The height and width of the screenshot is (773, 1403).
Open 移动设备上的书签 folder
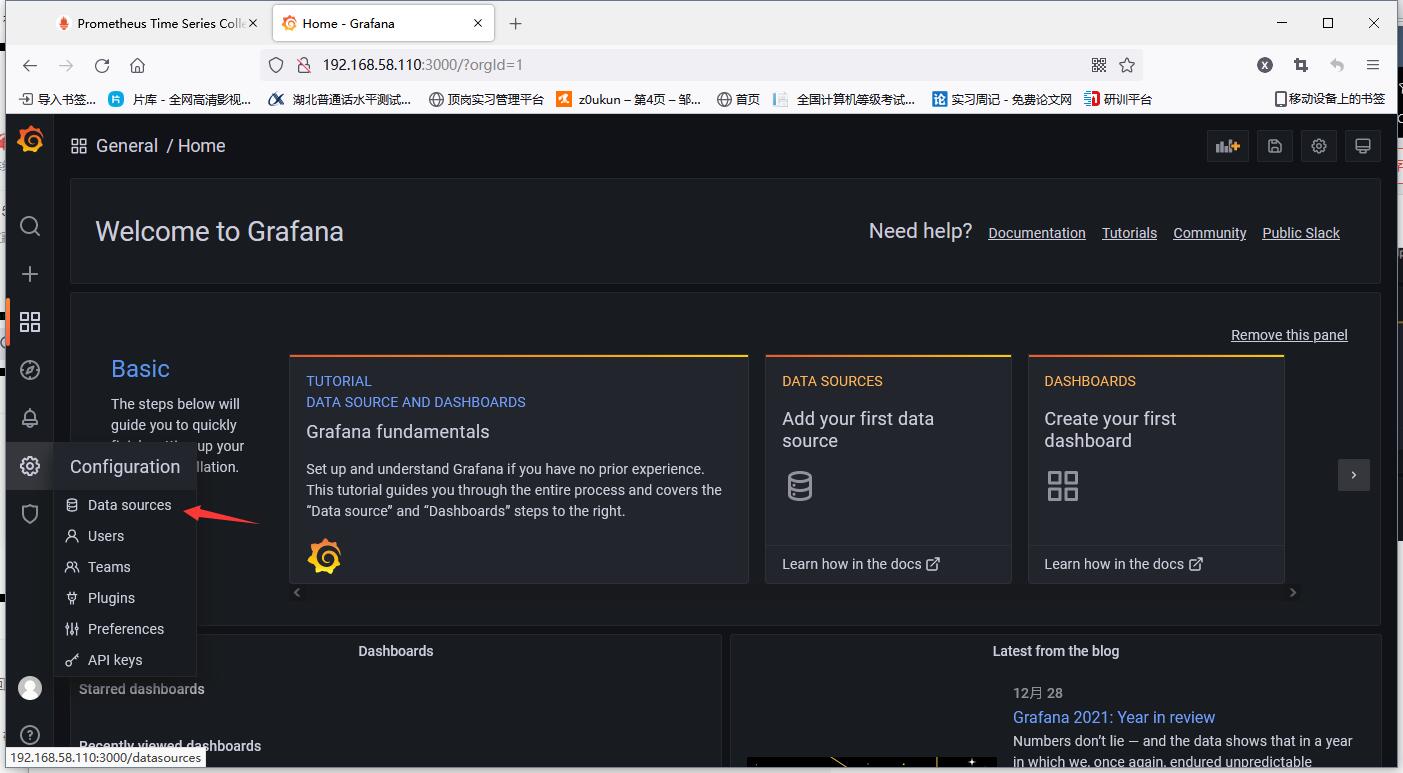(1330, 99)
